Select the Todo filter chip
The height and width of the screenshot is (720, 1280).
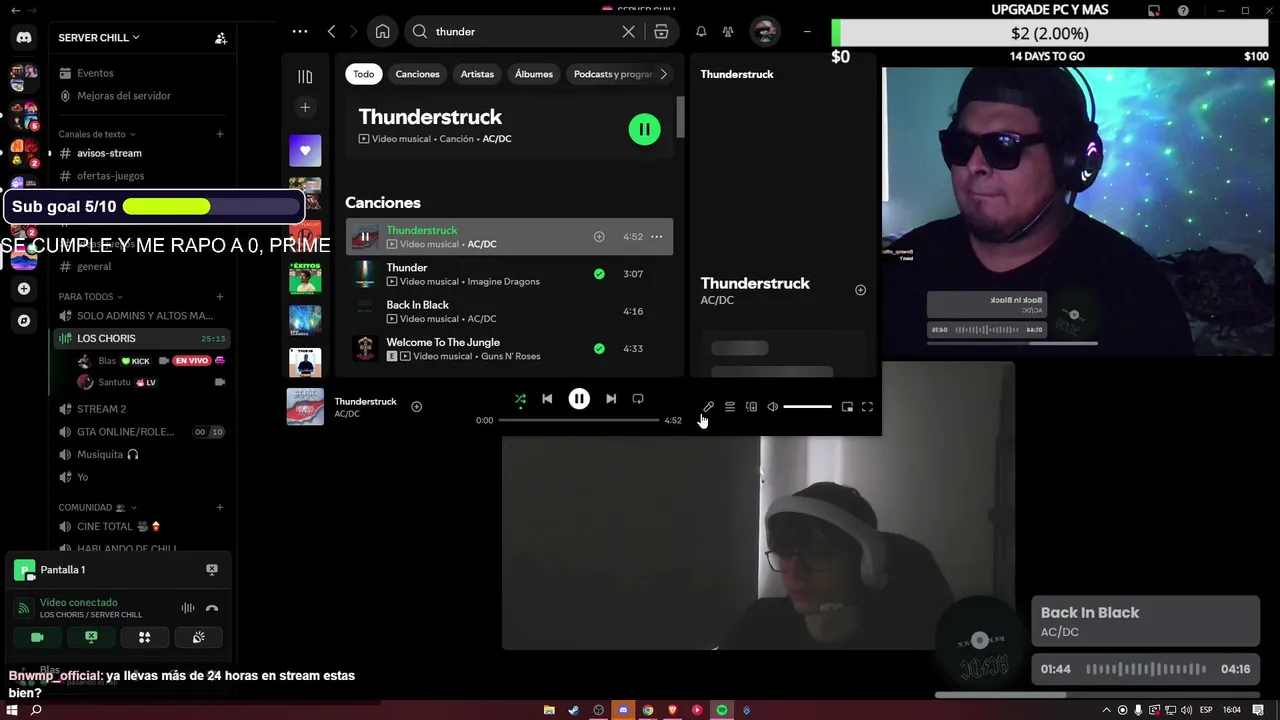pyautogui.click(x=364, y=74)
